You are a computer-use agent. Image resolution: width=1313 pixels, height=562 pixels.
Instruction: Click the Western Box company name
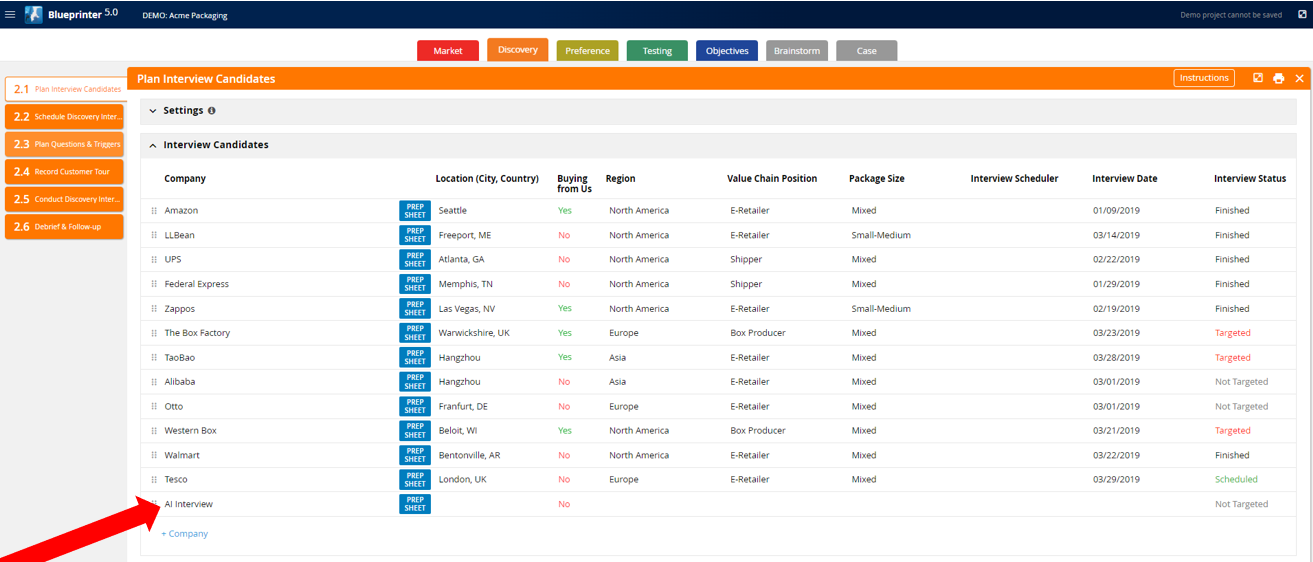190,431
